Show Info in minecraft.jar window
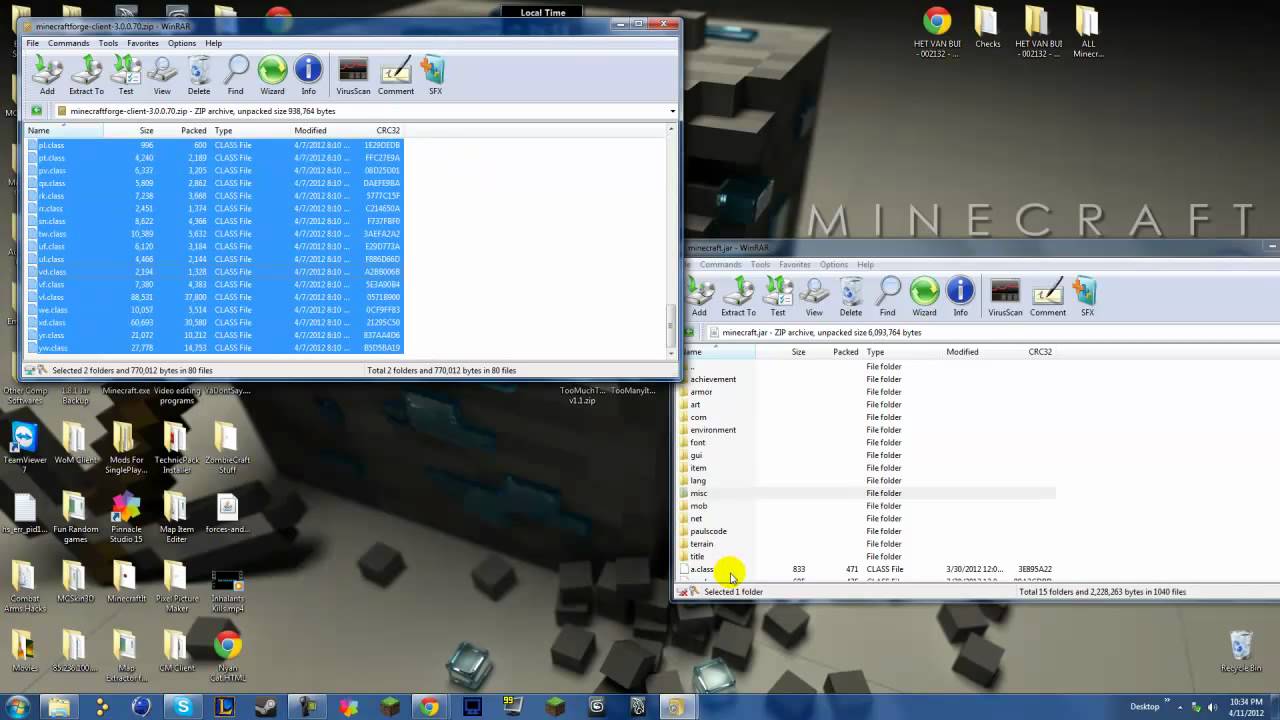Screen dimensions: 1280x720 [960, 297]
